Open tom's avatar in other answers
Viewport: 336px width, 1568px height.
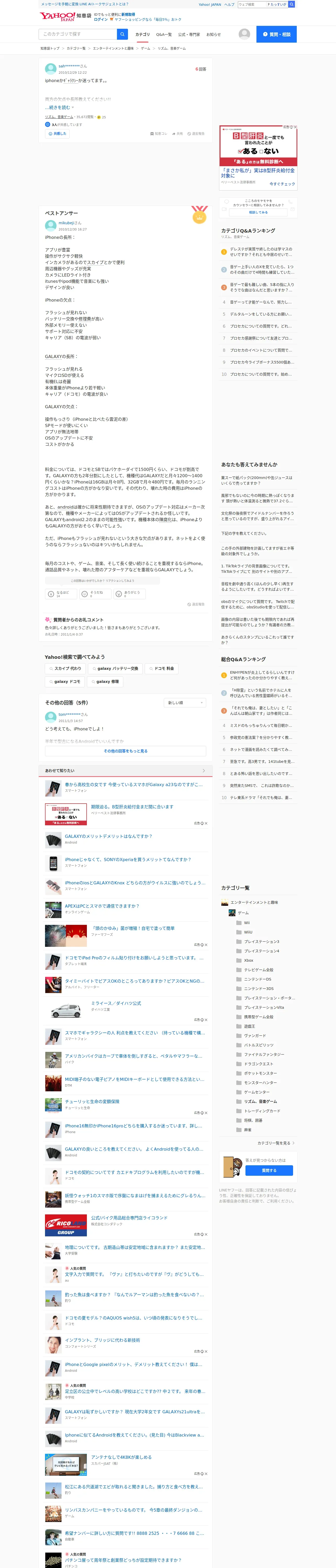tap(51, 717)
